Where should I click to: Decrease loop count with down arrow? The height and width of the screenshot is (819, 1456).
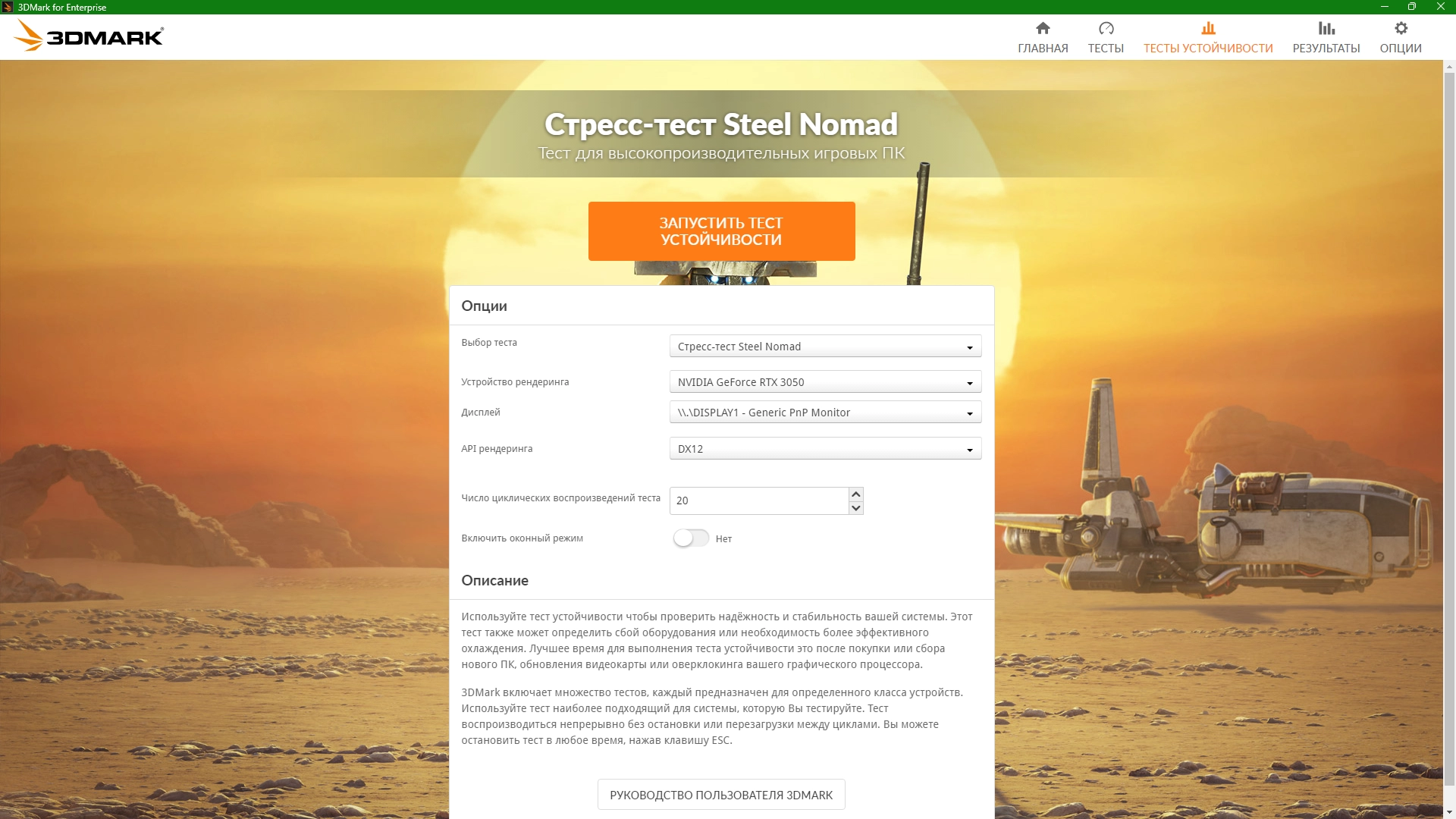(856, 508)
